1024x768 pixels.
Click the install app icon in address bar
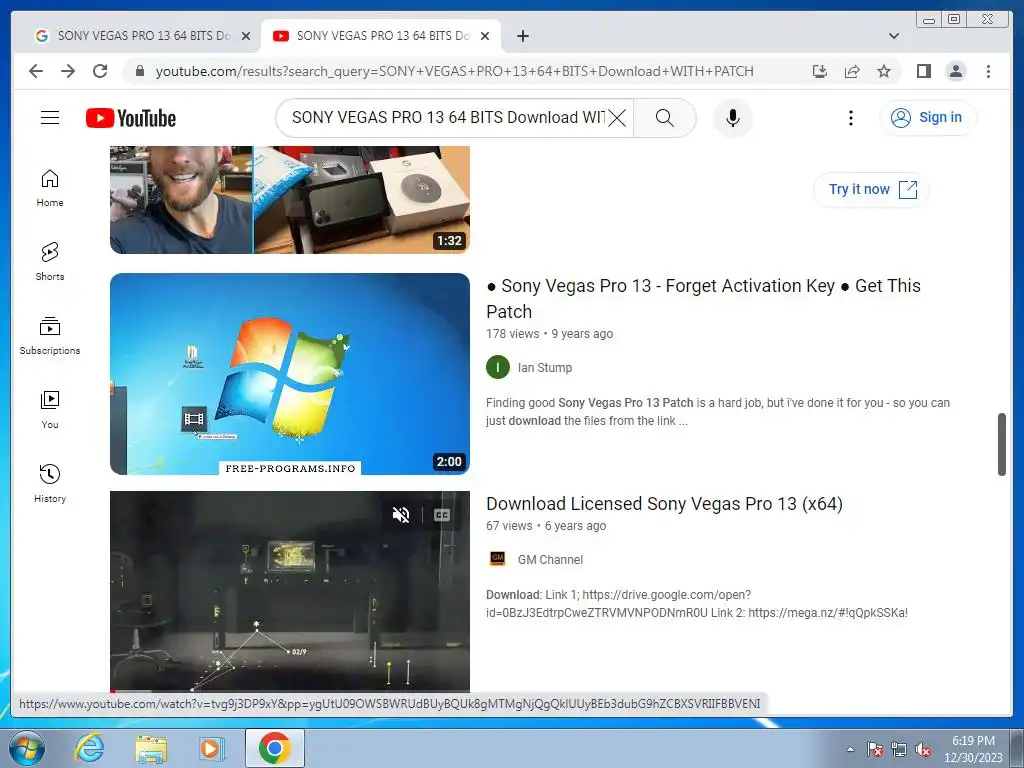click(820, 71)
